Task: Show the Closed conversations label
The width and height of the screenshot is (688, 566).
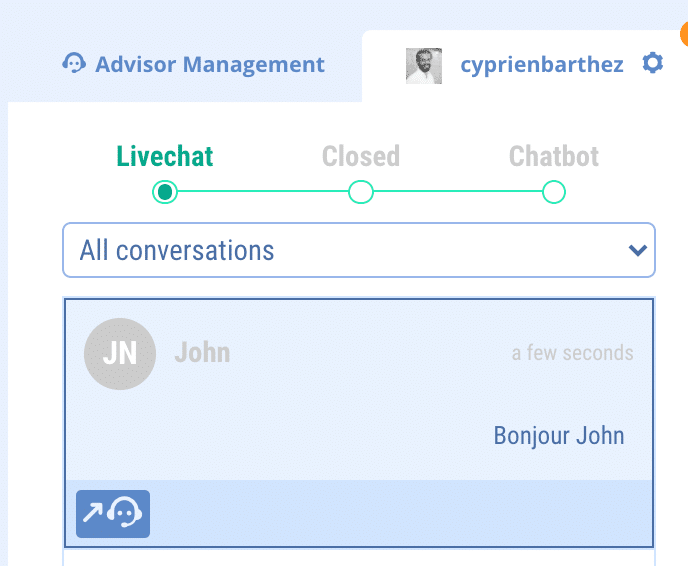Action: click(360, 157)
